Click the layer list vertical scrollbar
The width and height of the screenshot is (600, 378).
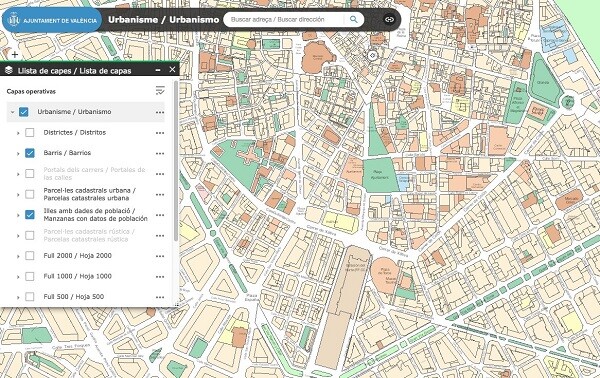click(176, 161)
